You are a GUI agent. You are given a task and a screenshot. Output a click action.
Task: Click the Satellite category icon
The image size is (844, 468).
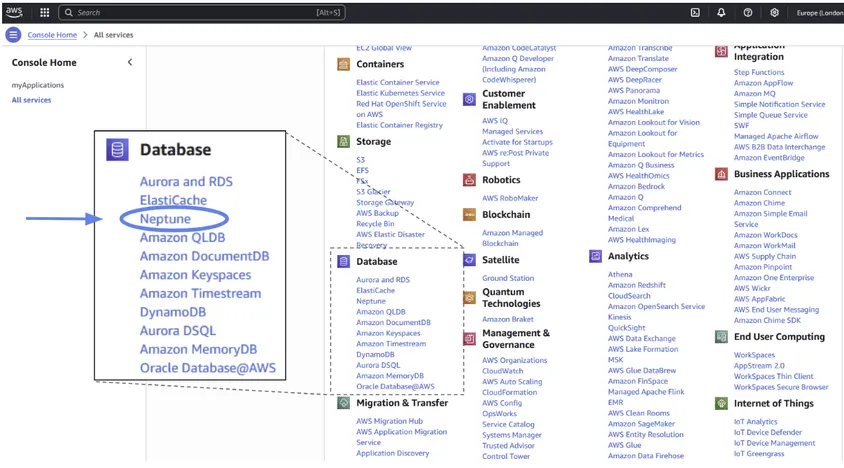pos(469,260)
